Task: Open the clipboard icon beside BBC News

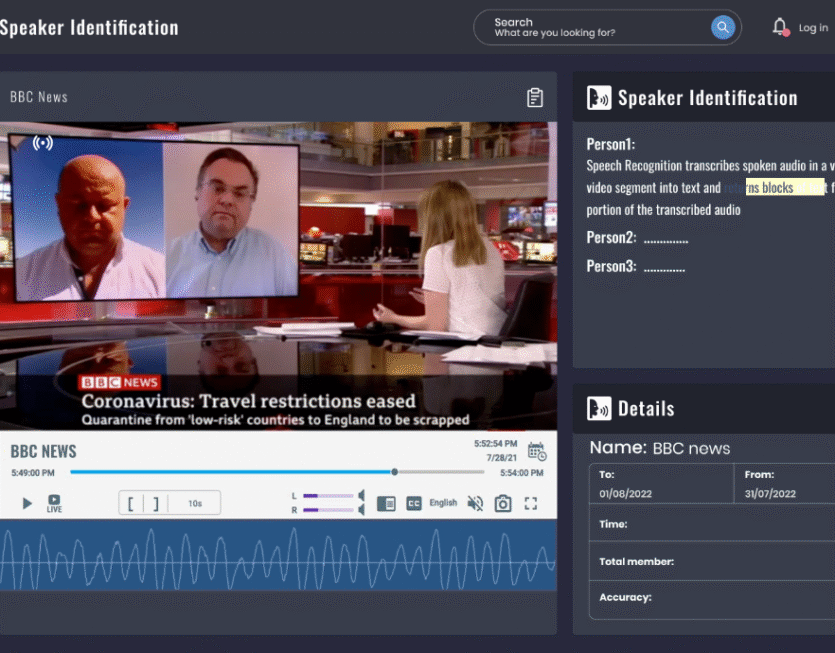Action: click(535, 97)
